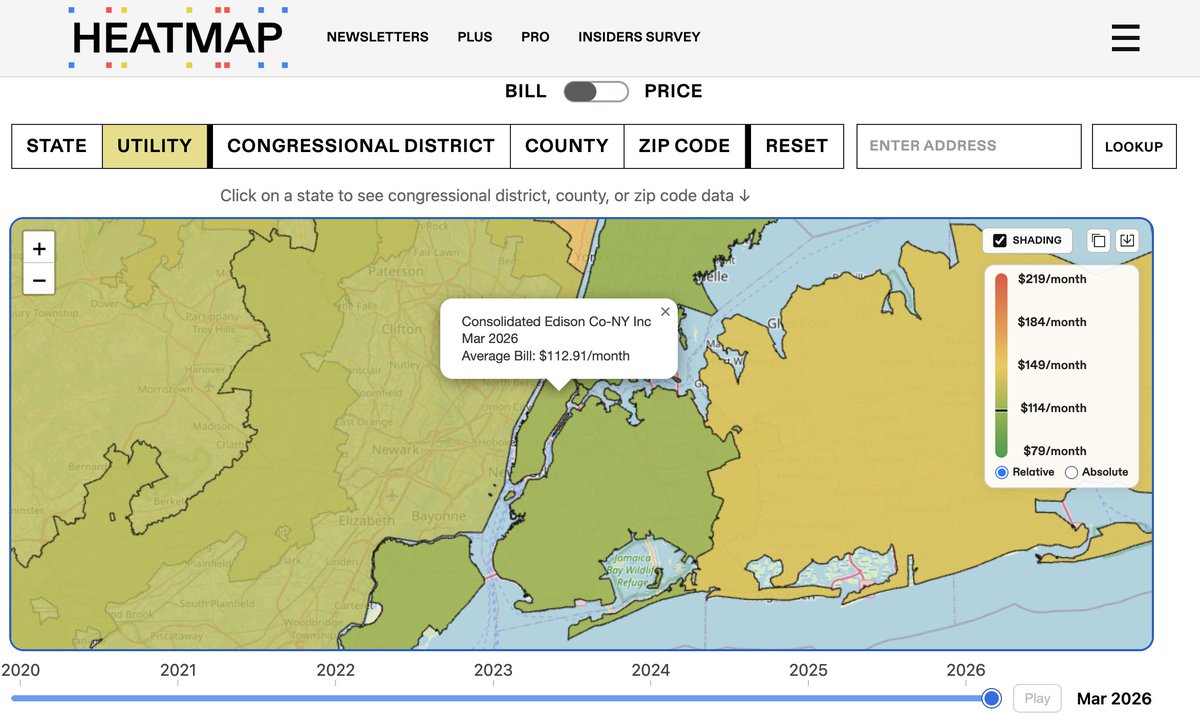
Task: Toggle the Bill/Price switch
Action: (596, 92)
